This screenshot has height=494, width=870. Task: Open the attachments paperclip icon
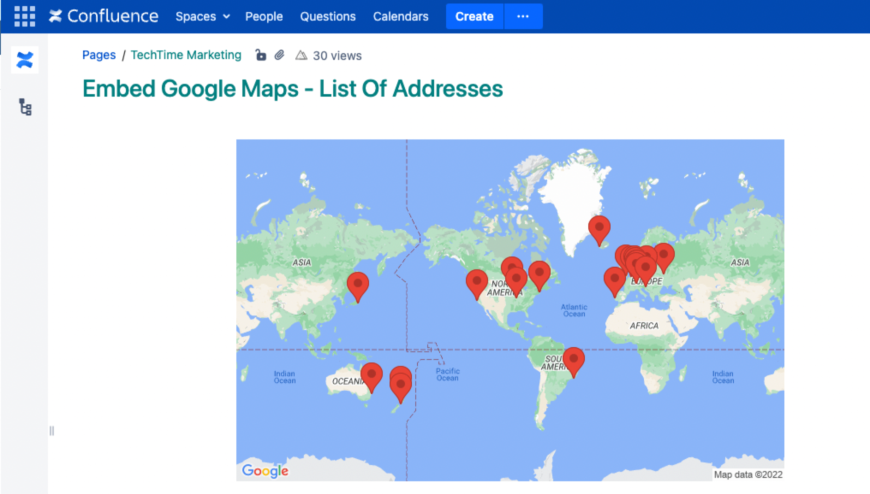tap(280, 55)
